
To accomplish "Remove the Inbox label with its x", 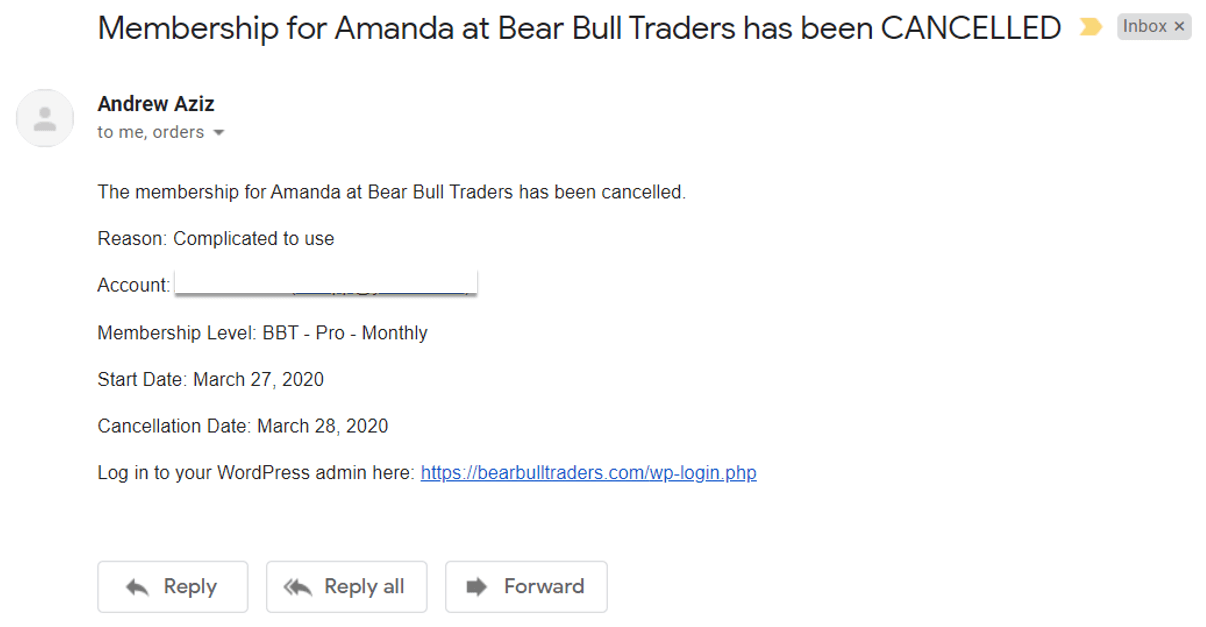I will coord(1179,27).
